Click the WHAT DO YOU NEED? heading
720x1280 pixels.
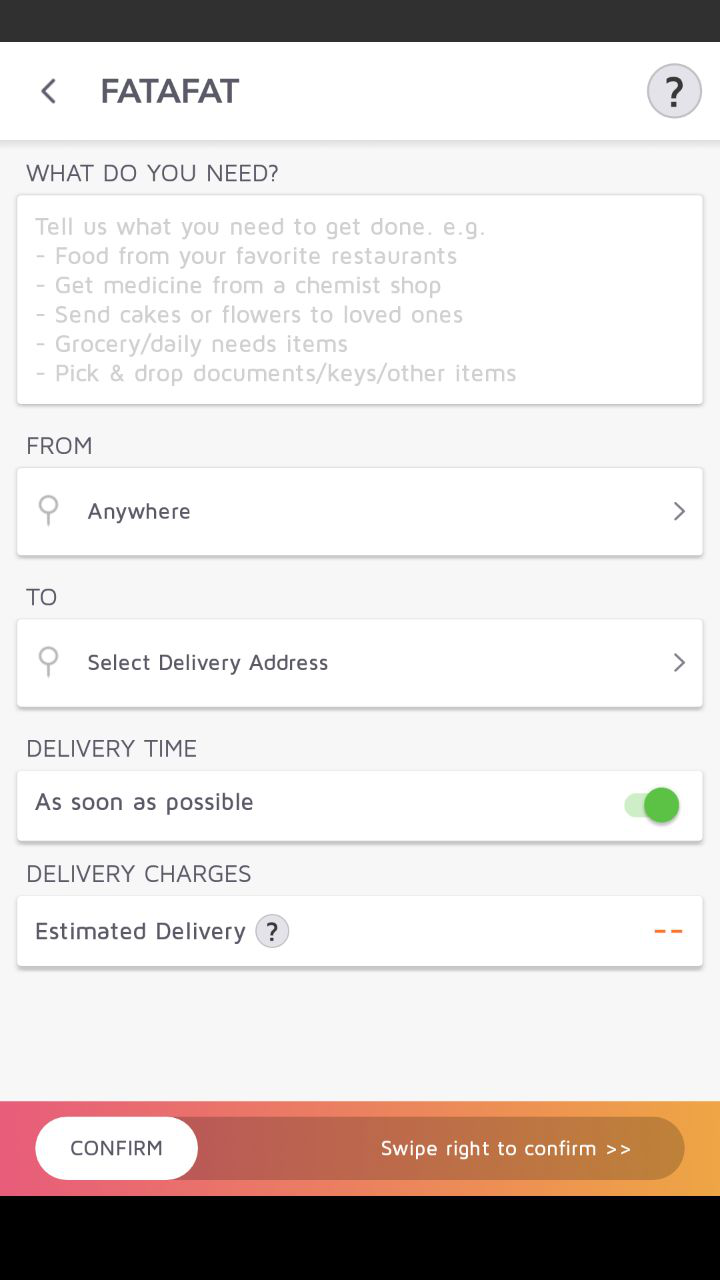point(152,173)
